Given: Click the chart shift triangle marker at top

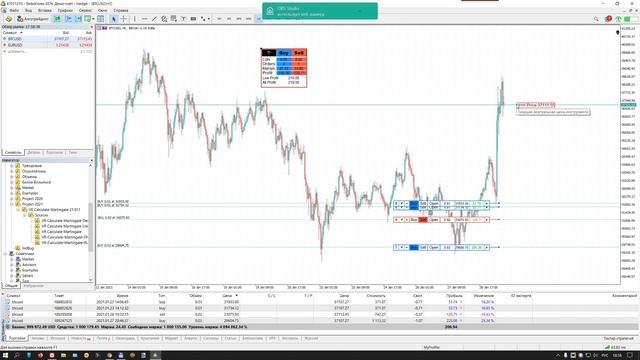Looking at the screenshot, I should (x=618, y=32).
